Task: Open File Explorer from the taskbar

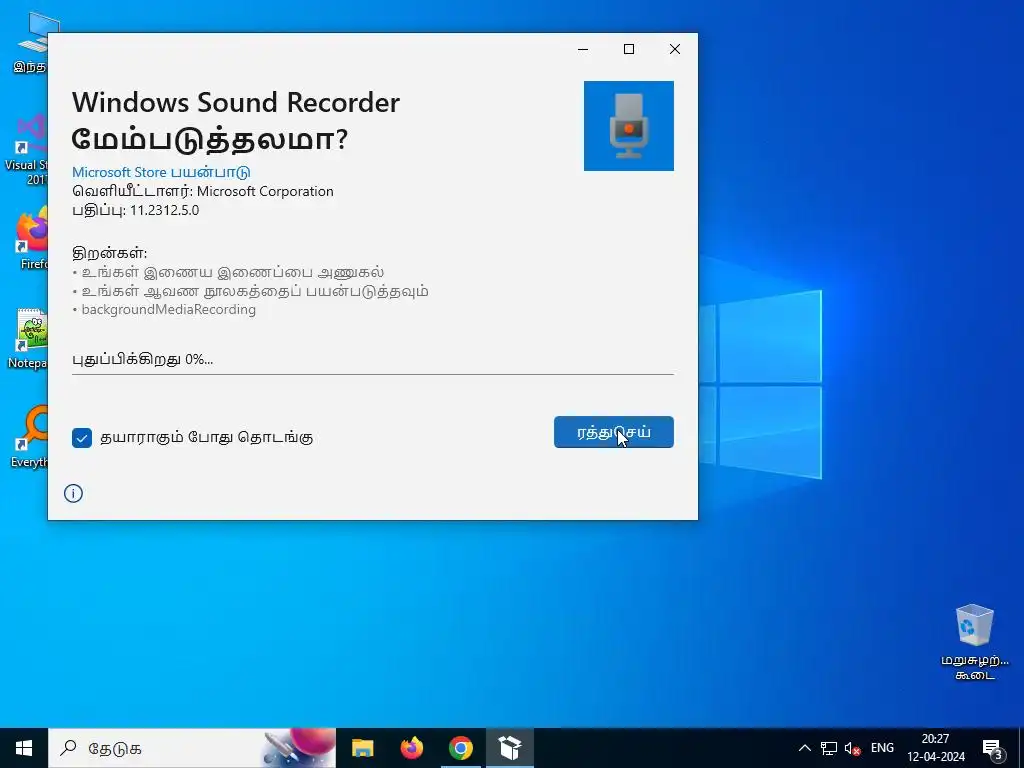Action: point(362,748)
